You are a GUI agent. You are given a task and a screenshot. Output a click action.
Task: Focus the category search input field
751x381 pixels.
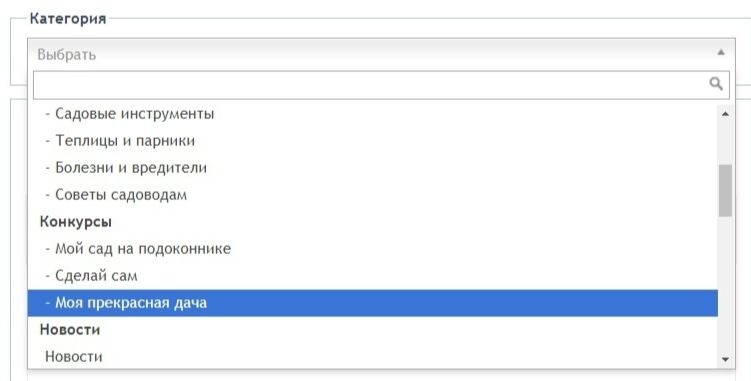pos(381,85)
